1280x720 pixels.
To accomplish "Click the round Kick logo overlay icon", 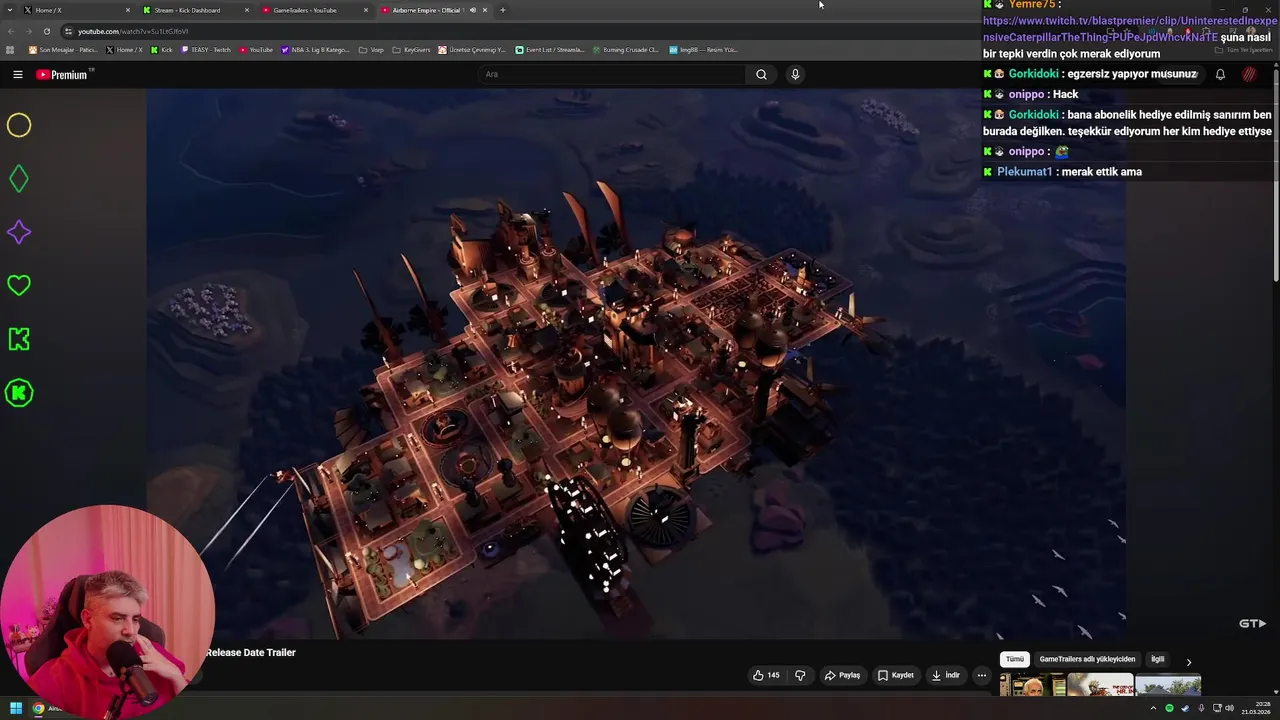I will tap(19, 393).
